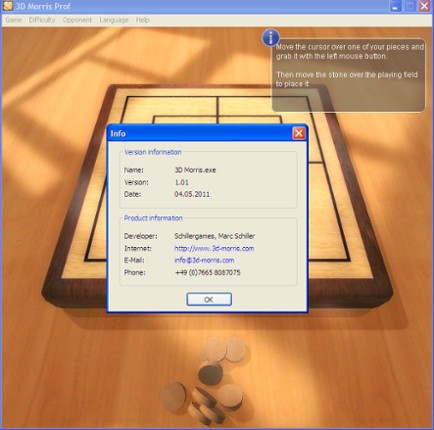Open the Language menu
The height and width of the screenshot is (430, 434).
click(114, 20)
